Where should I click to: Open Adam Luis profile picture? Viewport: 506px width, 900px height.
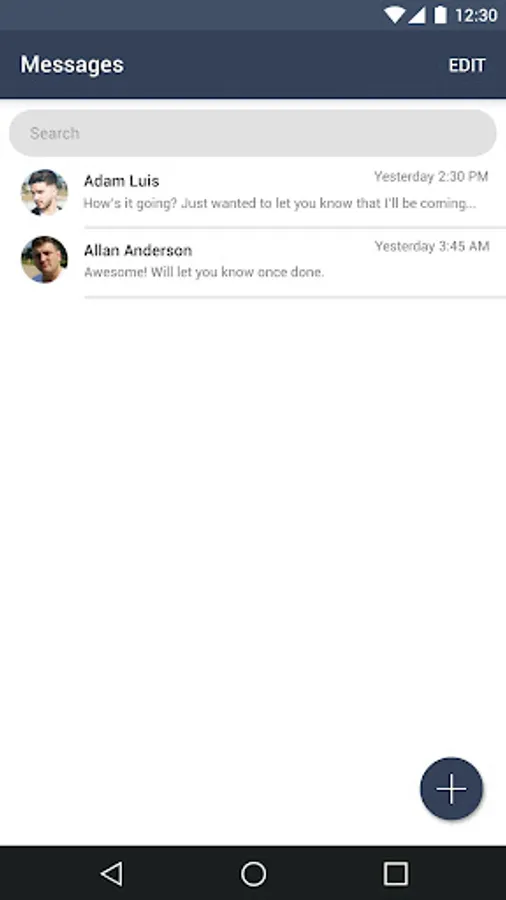[x=44, y=192]
